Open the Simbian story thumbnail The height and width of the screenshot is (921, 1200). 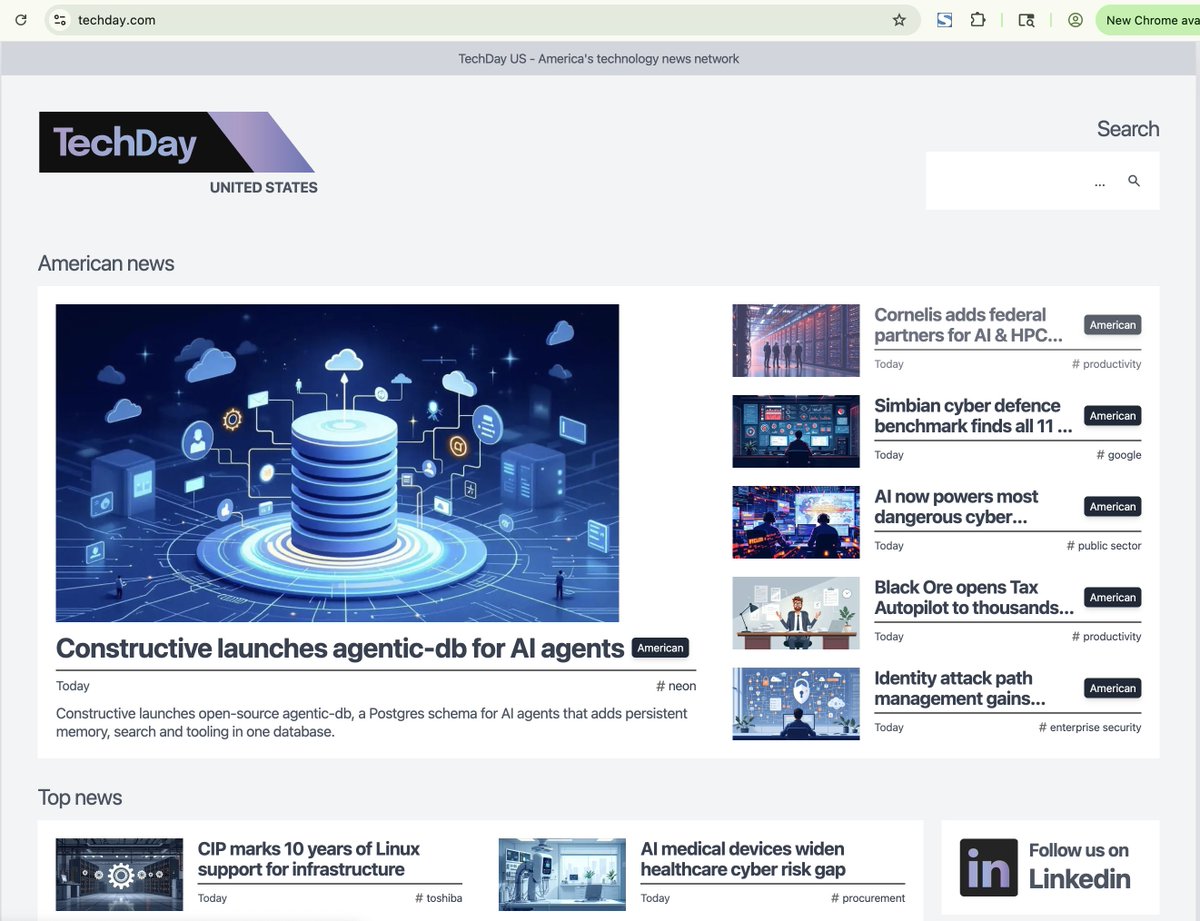[x=796, y=431]
